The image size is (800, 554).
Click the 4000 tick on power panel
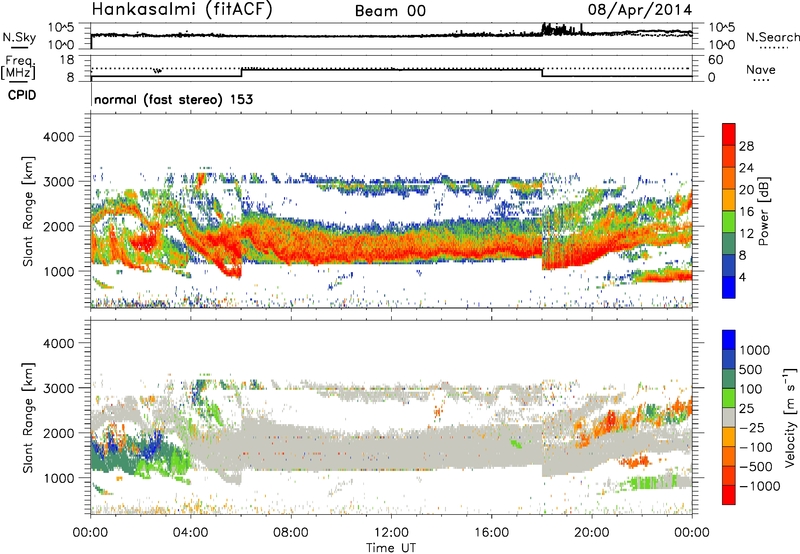58,137
